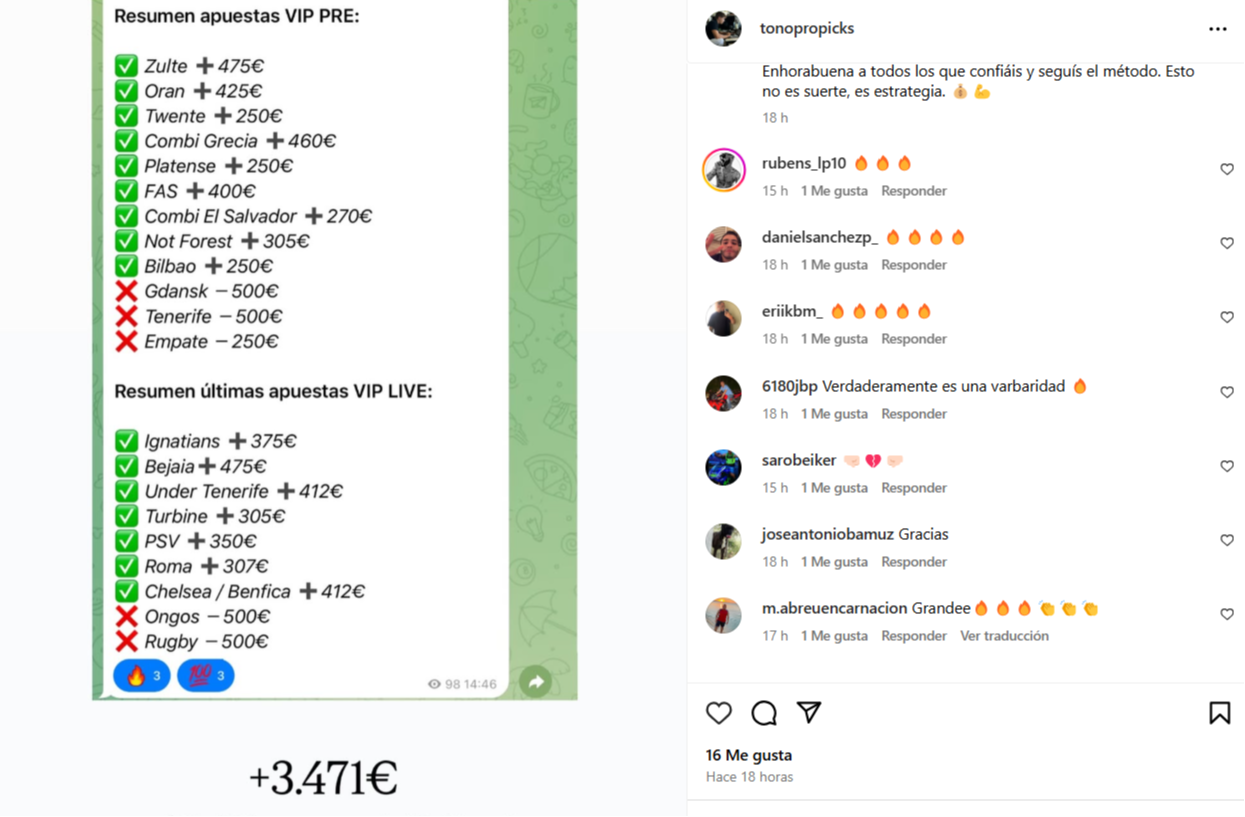Reply to 6180jbp's comment
The image size is (1245, 817).
click(x=913, y=414)
